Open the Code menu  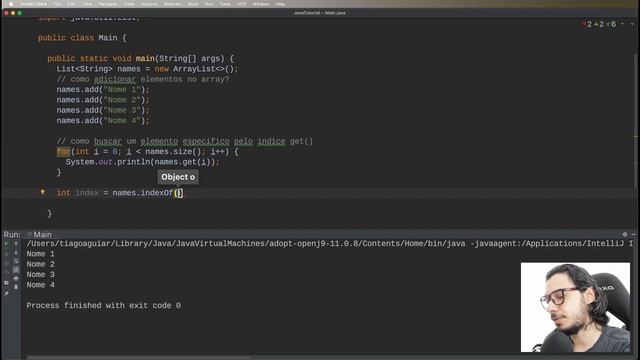point(129,4)
